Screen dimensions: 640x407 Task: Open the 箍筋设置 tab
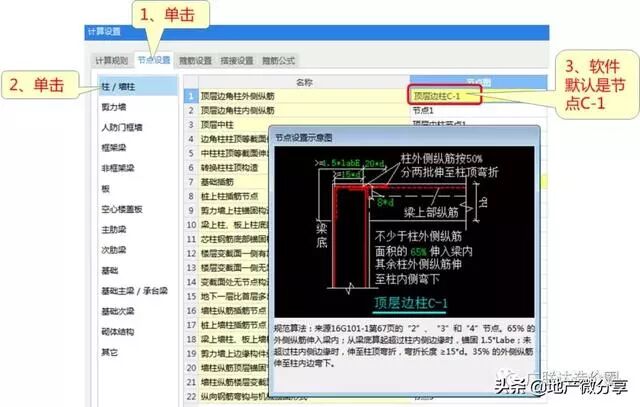195,61
